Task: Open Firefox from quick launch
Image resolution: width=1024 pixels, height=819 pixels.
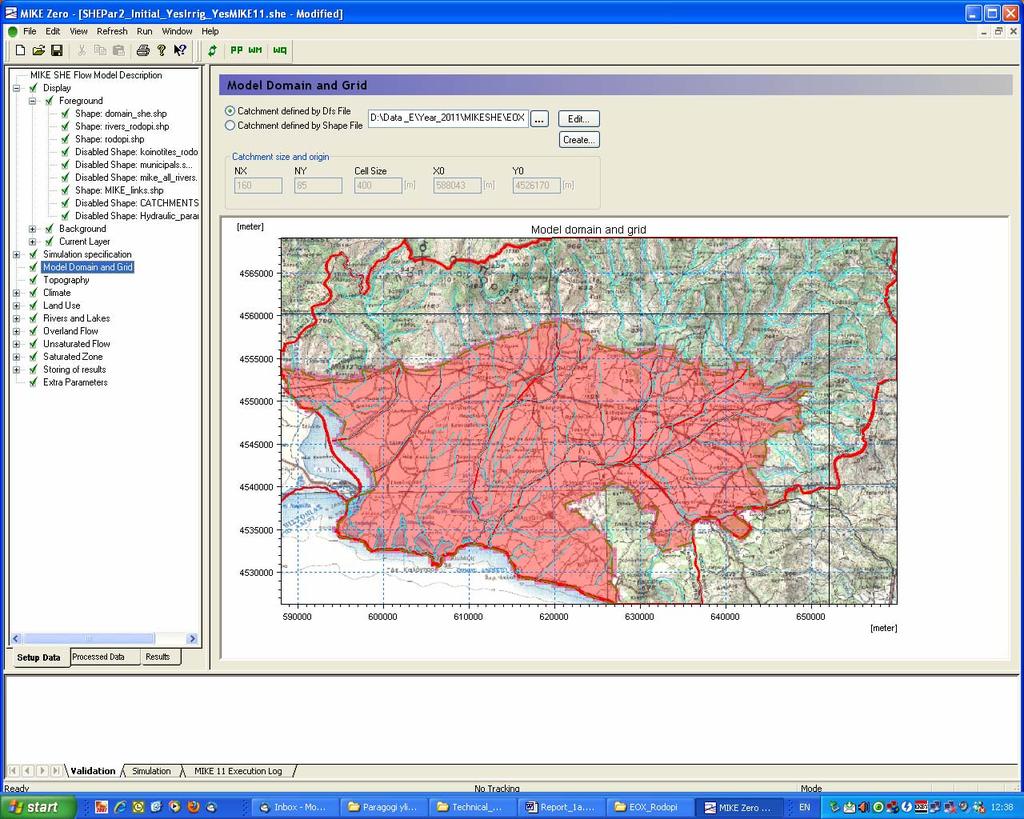Action: pyautogui.click(x=193, y=807)
